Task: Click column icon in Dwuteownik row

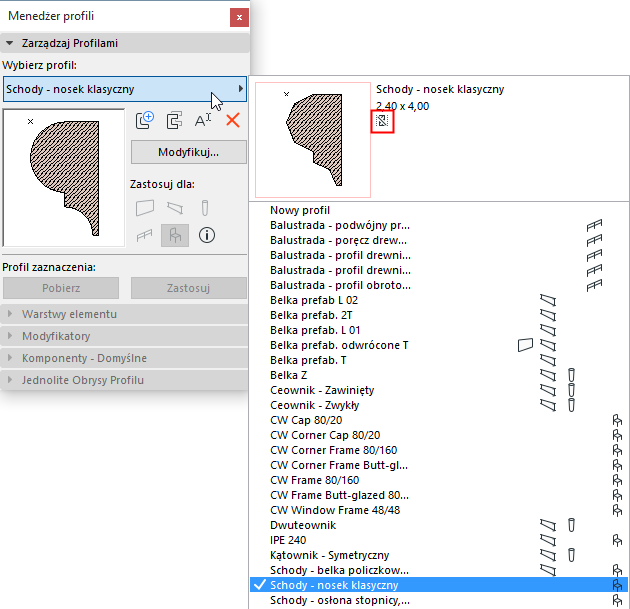Action: 571,525
